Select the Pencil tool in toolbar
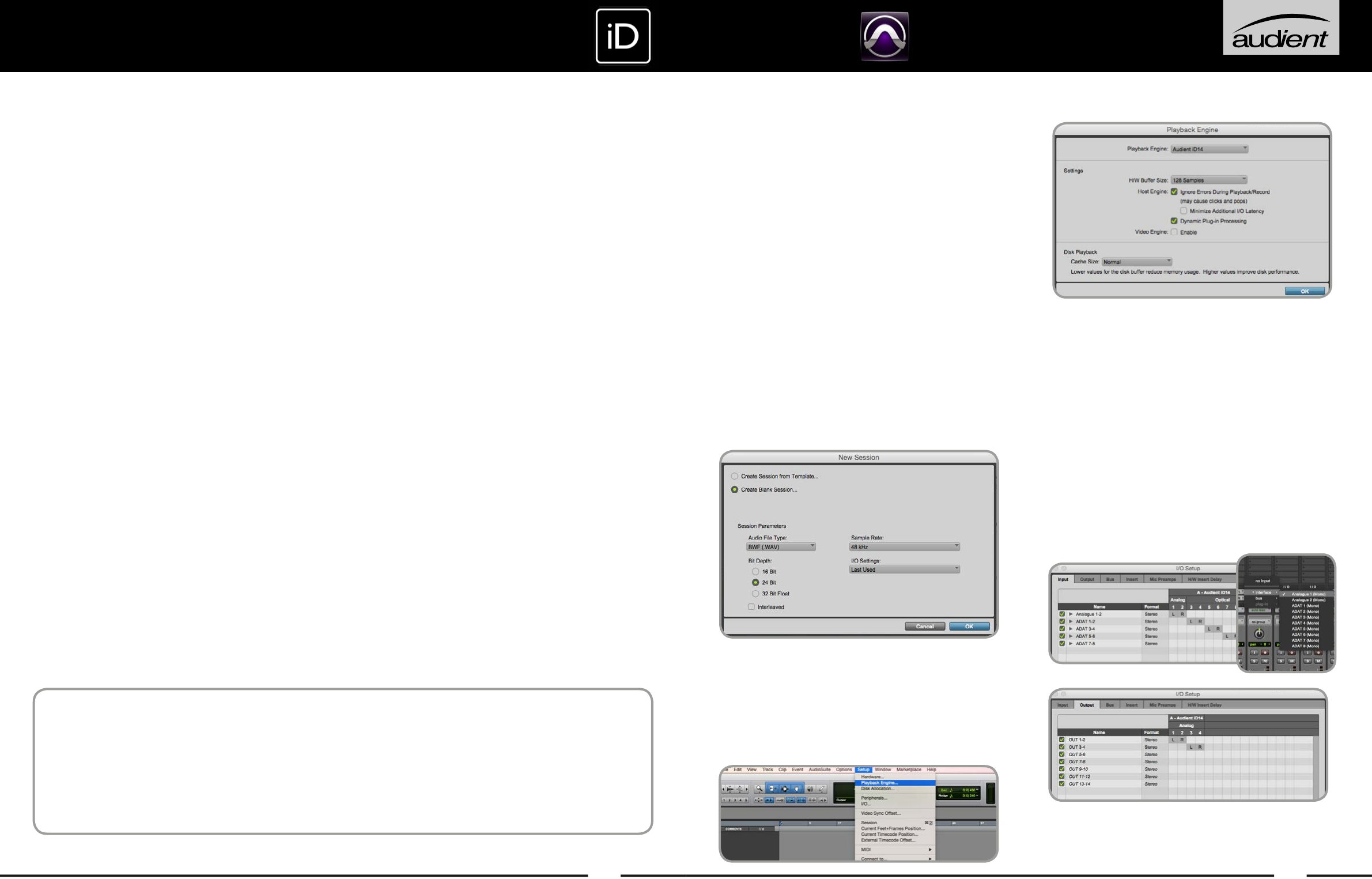 pyautogui.click(x=822, y=789)
